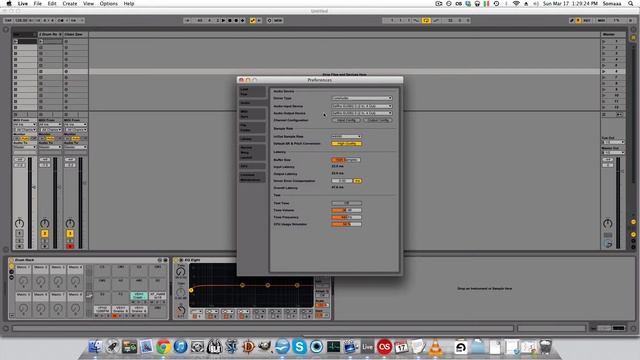
Task: Adjust the Buffer Size slider
Action: [x=346, y=160]
